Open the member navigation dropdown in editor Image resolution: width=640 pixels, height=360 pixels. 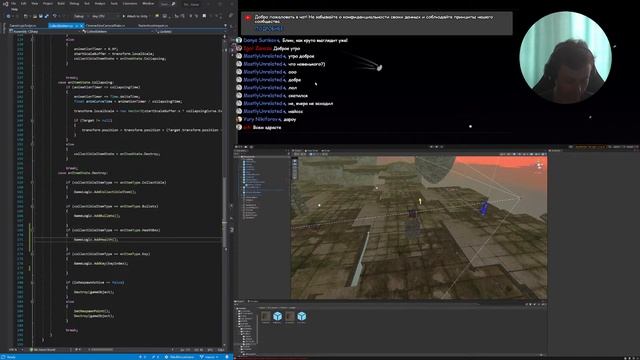click(x=190, y=31)
